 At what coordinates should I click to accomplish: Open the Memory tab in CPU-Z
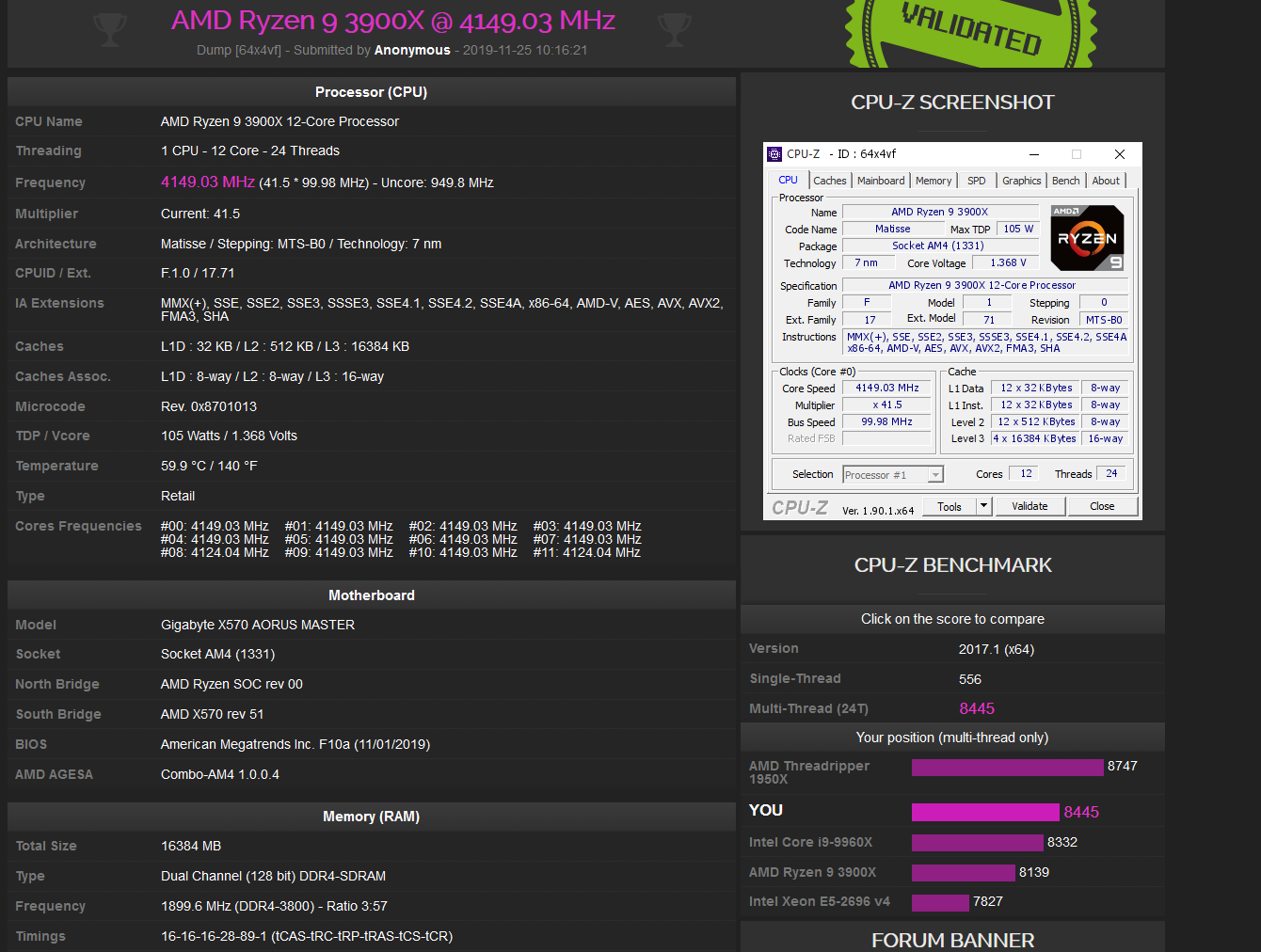point(934,181)
